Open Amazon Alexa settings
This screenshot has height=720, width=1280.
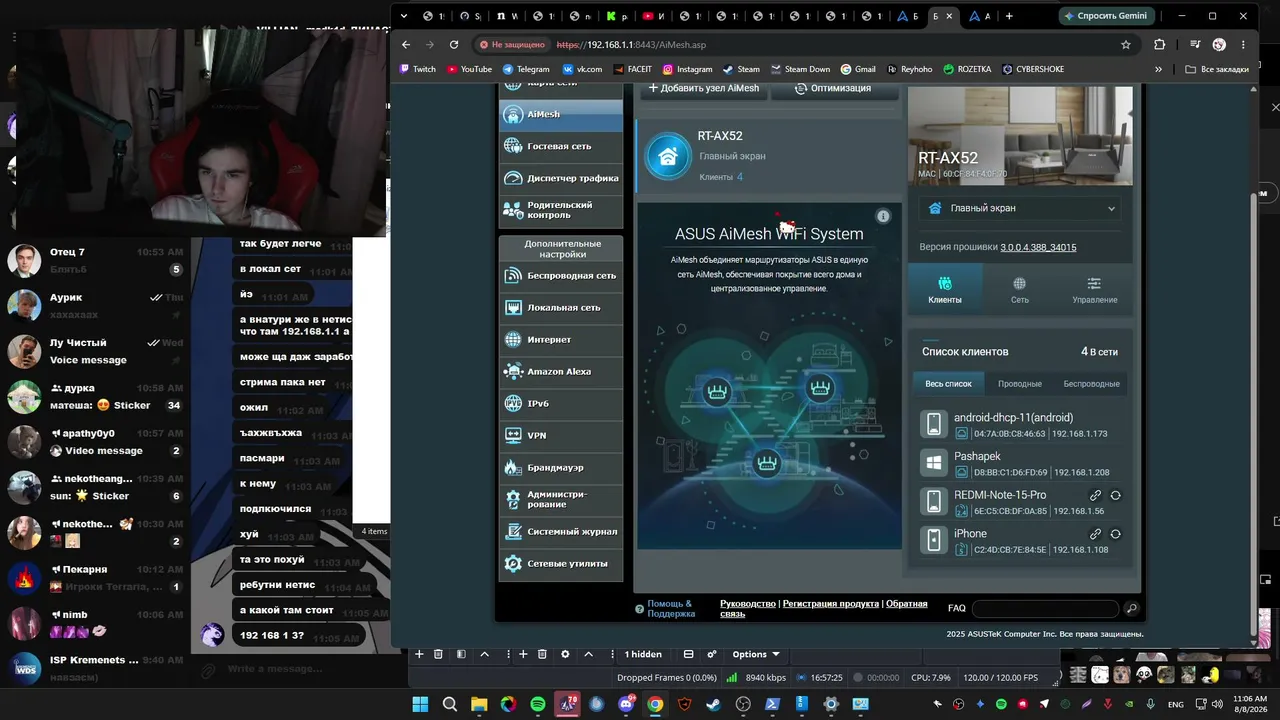pos(561,371)
